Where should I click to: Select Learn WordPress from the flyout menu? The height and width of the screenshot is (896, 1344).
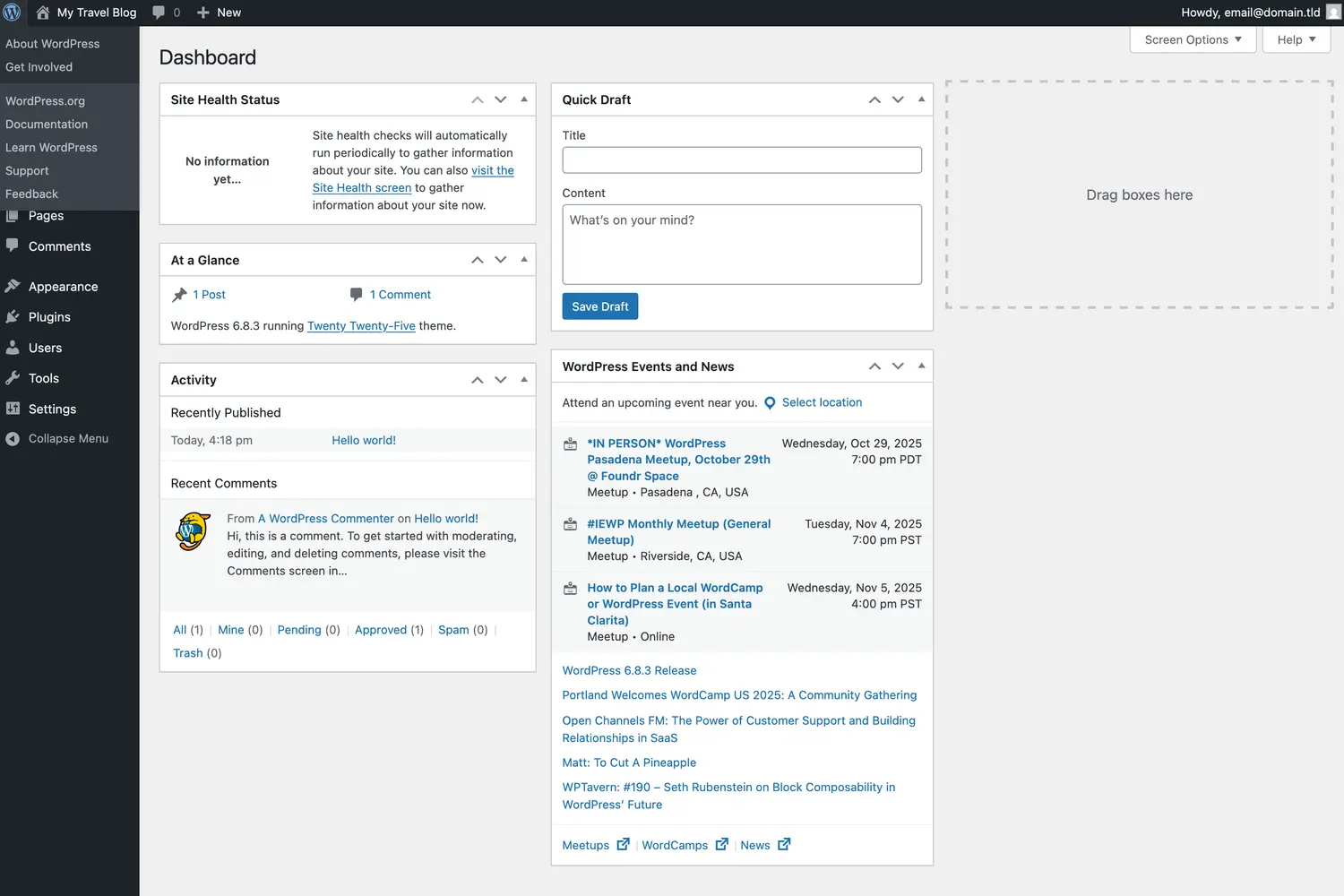(52, 148)
